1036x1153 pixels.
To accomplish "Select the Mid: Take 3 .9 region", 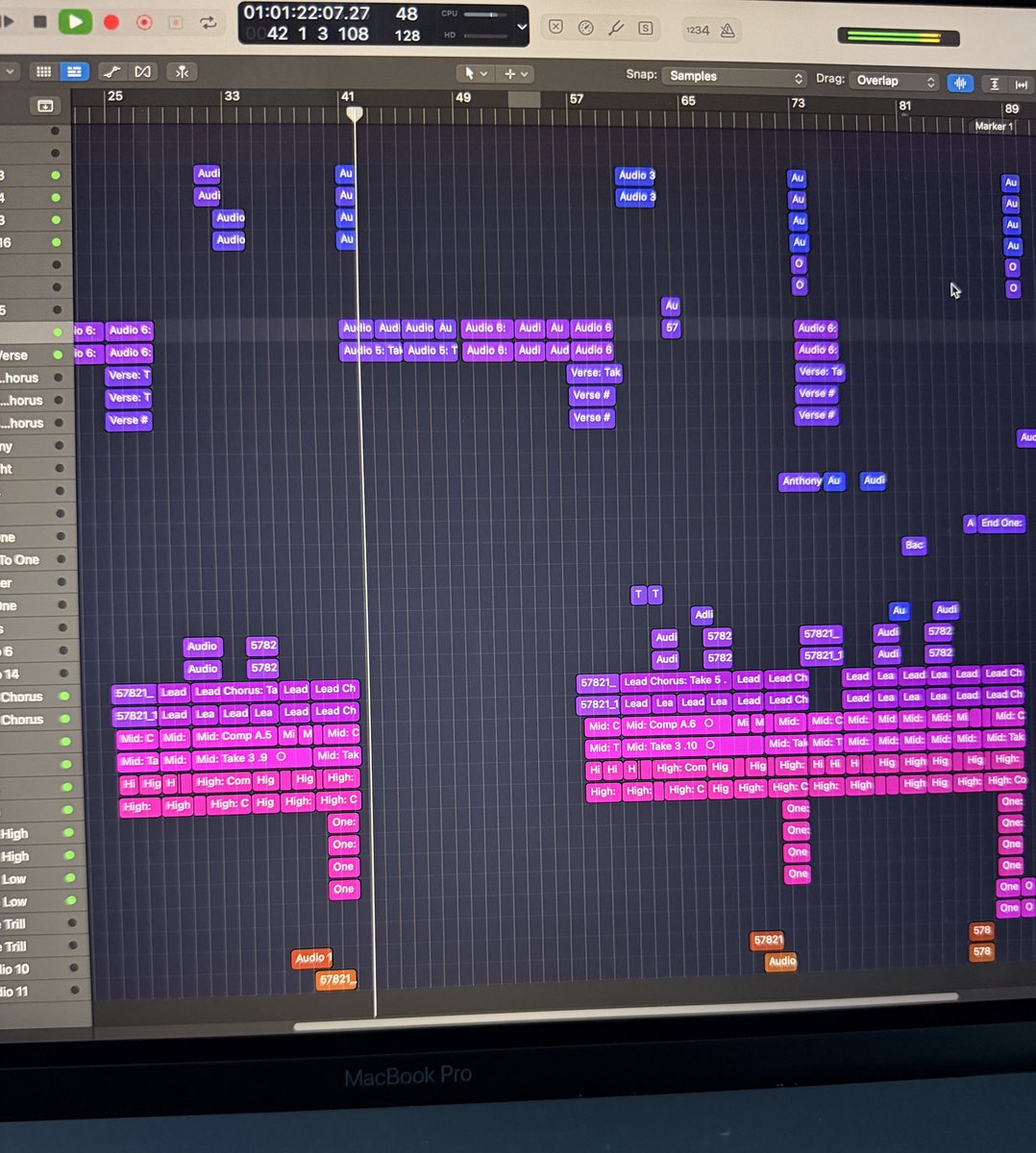I will coord(251,758).
